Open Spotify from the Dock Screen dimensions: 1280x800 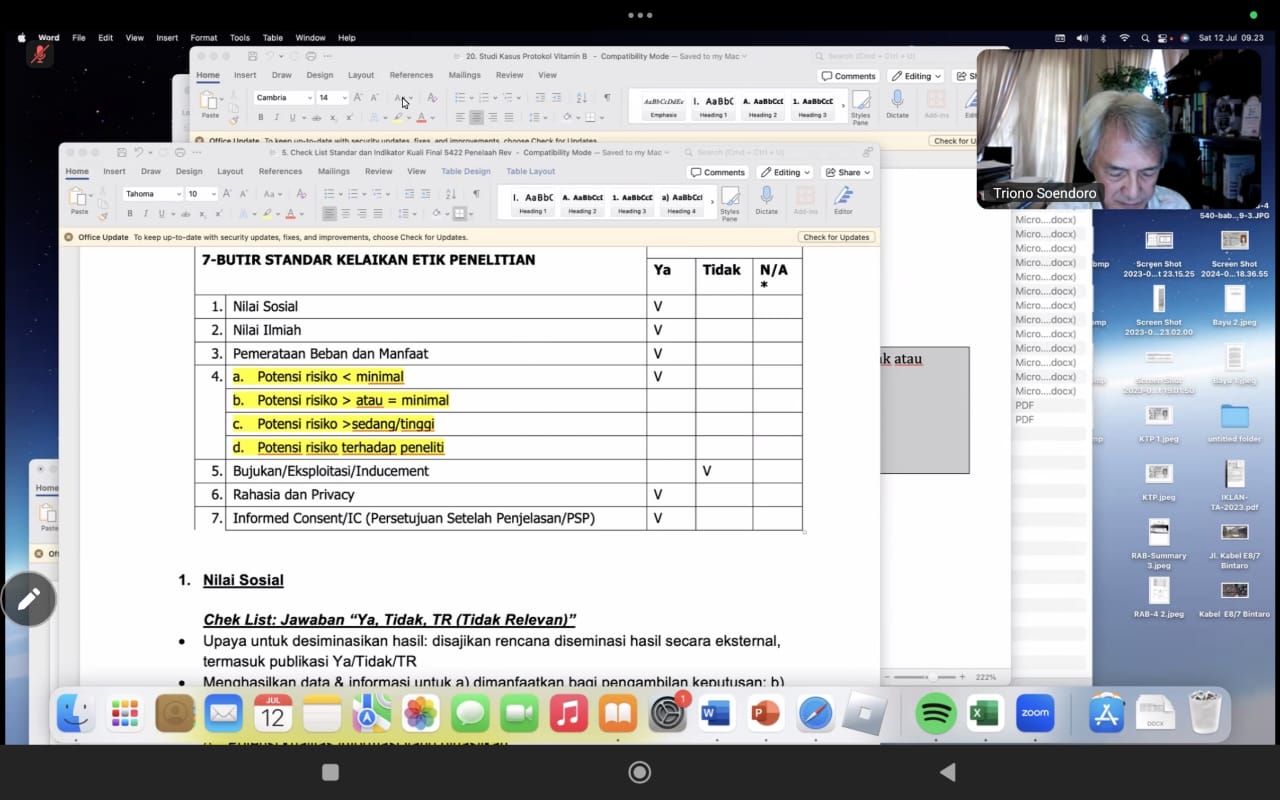(x=936, y=713)
